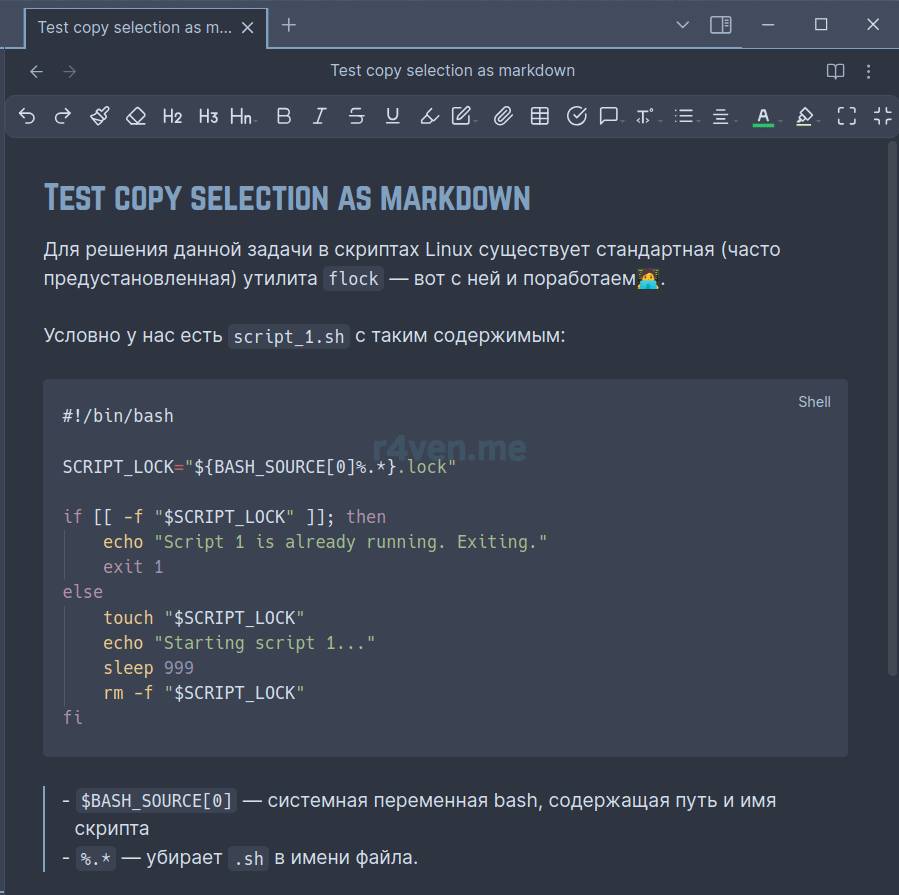This screenshot has height=895, width=899.
Task: Insert a checkbox task item
Action: click(576, 117)
